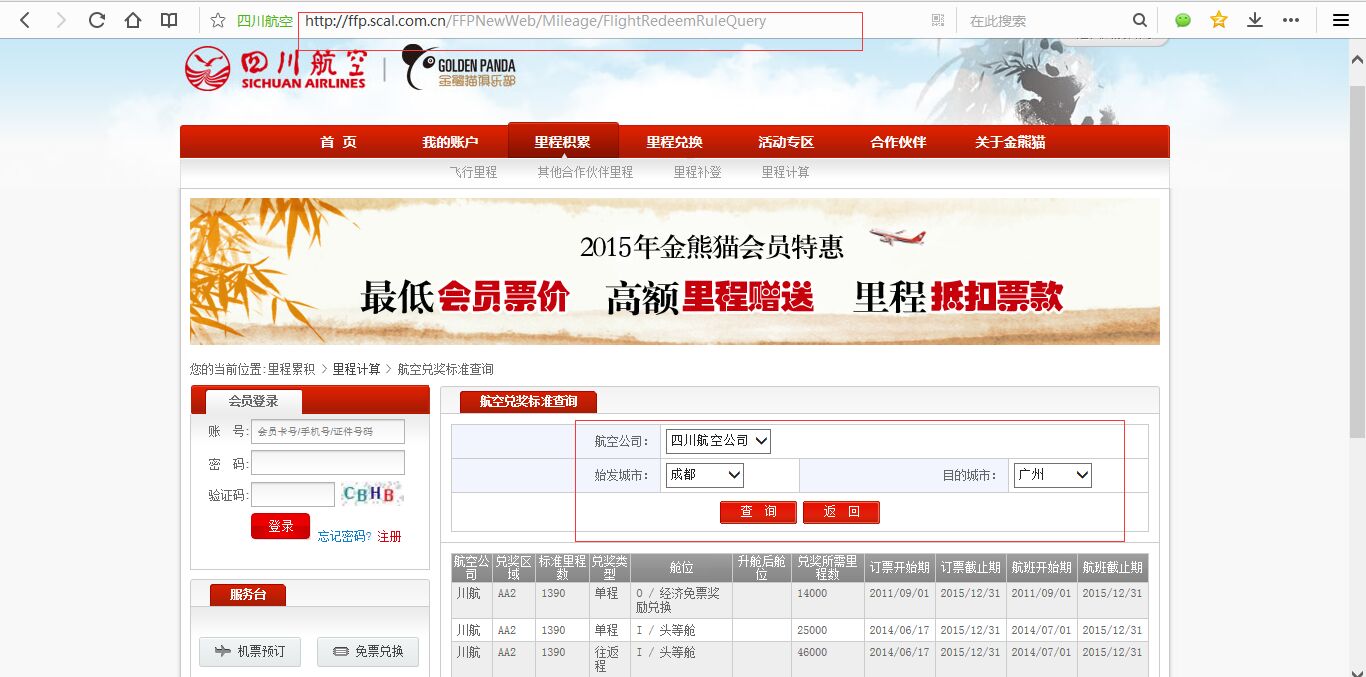1366x677 pixels.
Task: Open the bookmarks reader book icon
Action: point(169,20)
